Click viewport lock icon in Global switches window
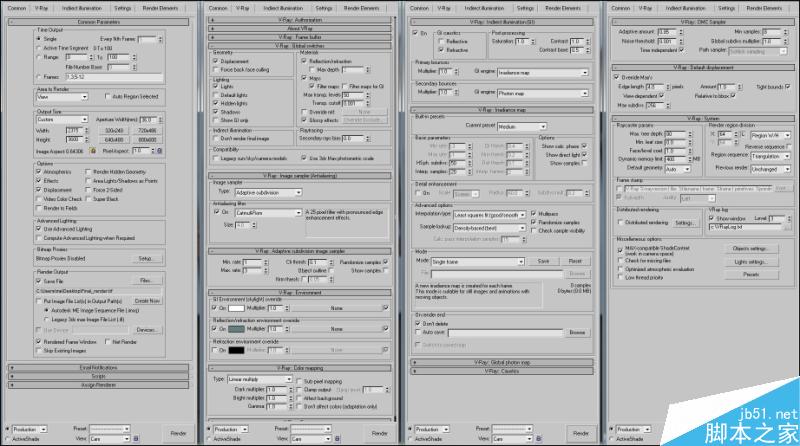The height and width of the screenshot is (446, 800). pos(337,439)
